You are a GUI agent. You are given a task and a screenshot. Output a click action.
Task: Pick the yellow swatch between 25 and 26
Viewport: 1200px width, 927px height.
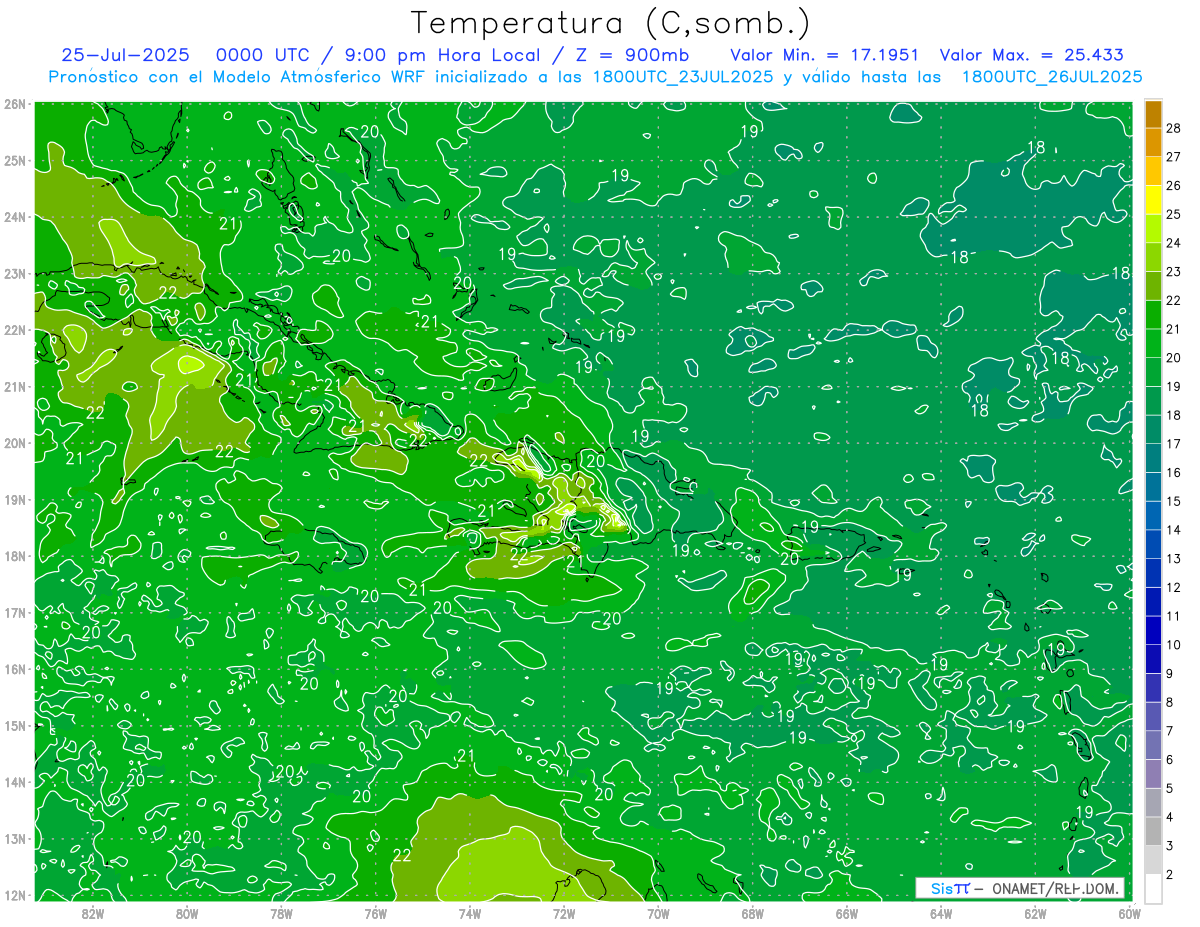click(1153, 200)
